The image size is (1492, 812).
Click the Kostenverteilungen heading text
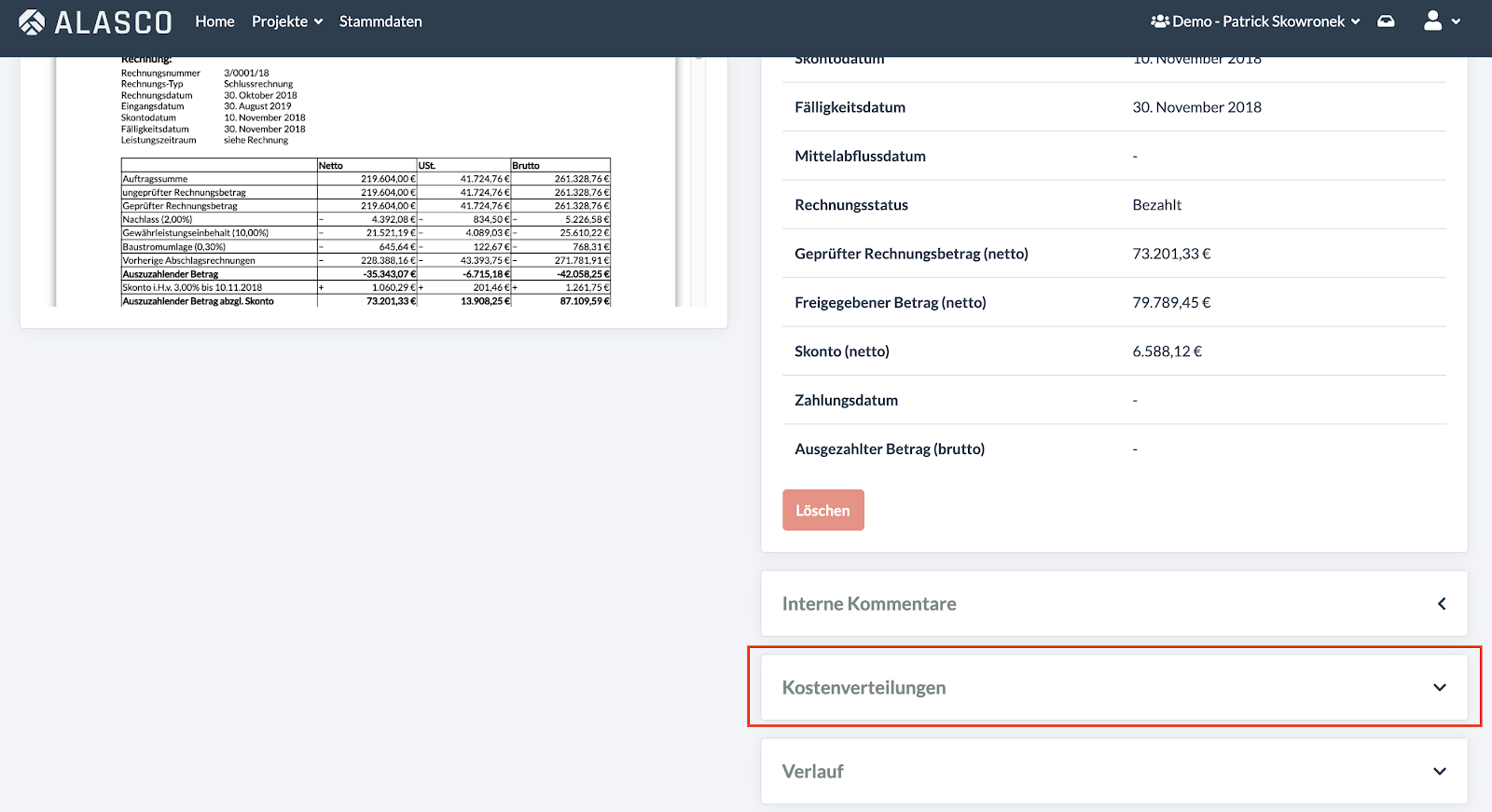863,687
